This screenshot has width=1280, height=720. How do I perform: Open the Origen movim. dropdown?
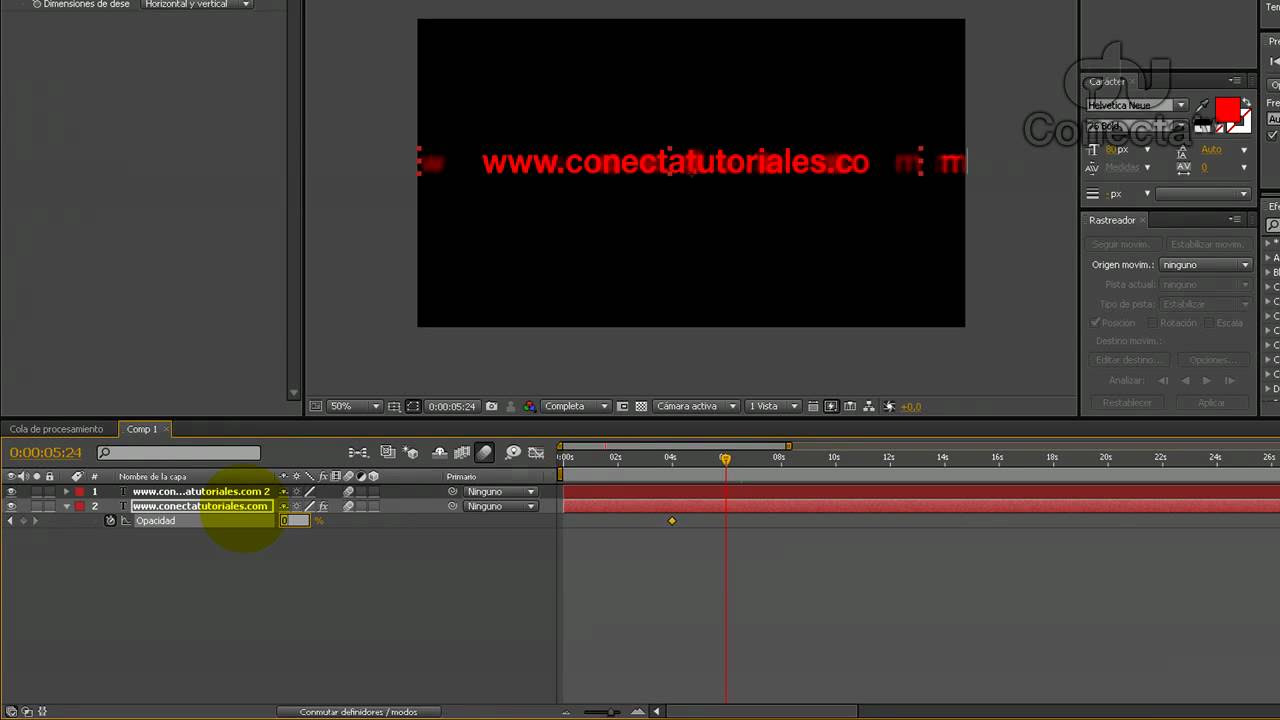[x=1205, y=265]
